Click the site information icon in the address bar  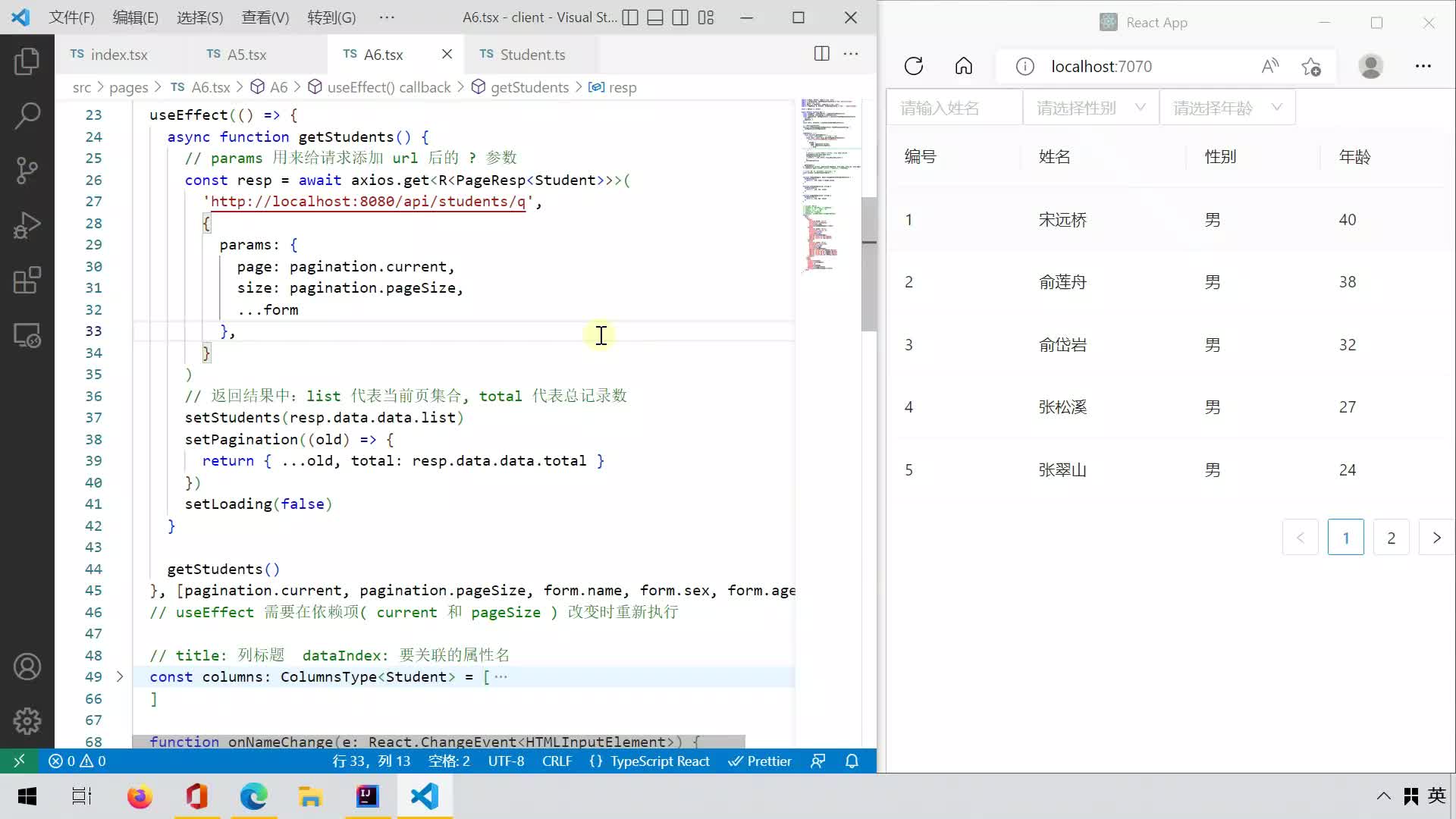click(x=1025, y=66)
